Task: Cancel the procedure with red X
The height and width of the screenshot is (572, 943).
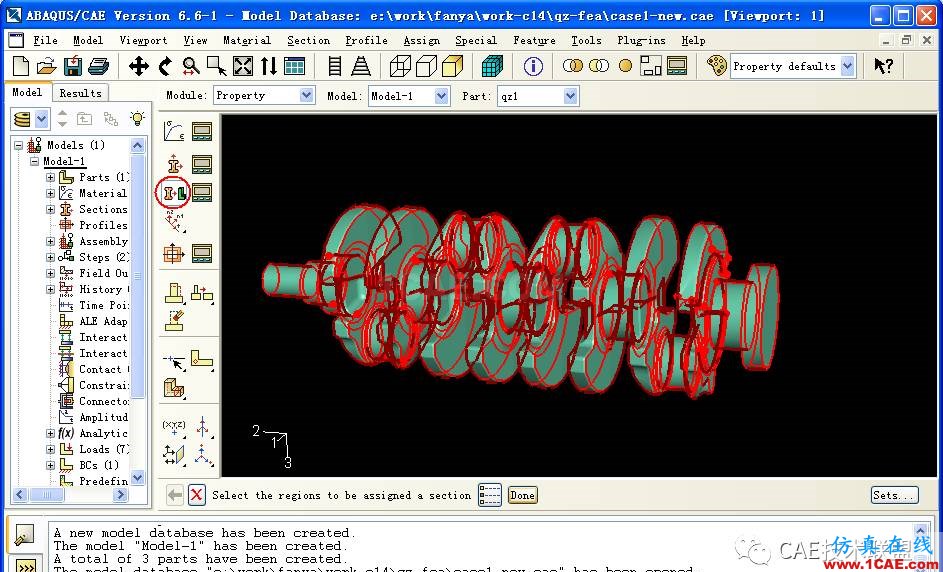Action: [x=196, y=495]
